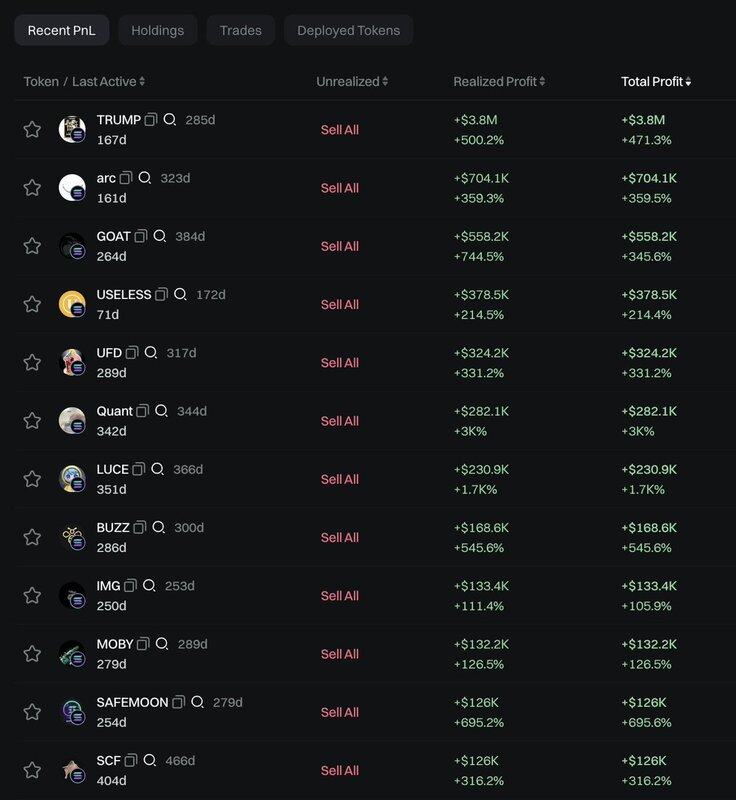Image resolution: width=736 pixels, height=800 pixels.
Task: Open the Deployed Tokens tab
Action: click(x=348, y=30)
